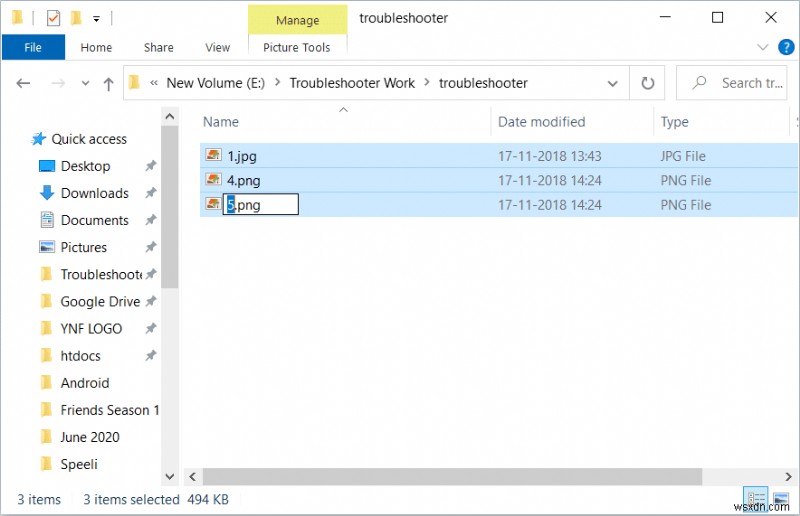Open the htdocs folder
The image size is (800, 516).
coord(80,355)
